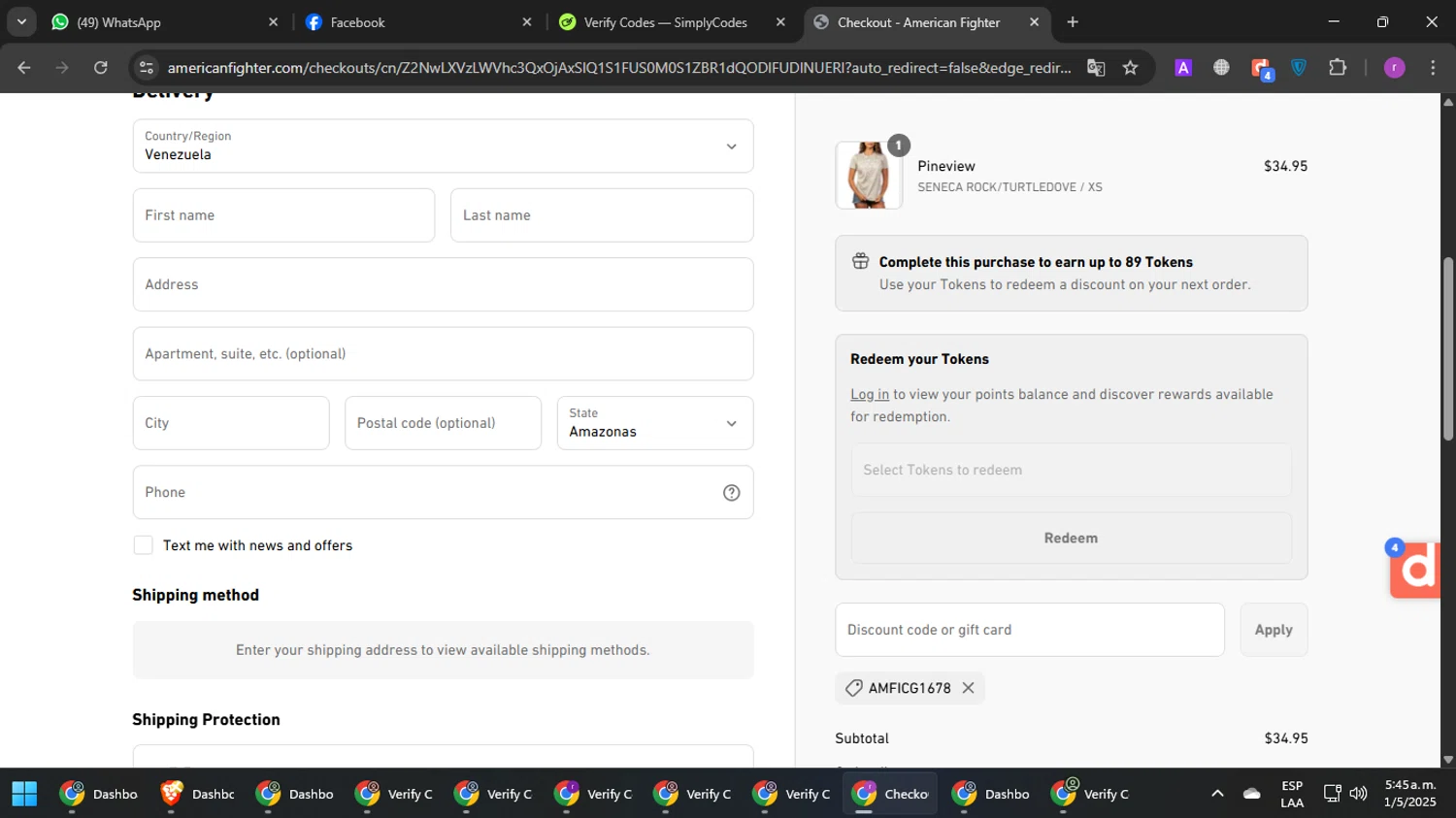The height and width of the screenshot is (818, 1456).
Task: Close the Facebook tab
Action: point(527,22)
